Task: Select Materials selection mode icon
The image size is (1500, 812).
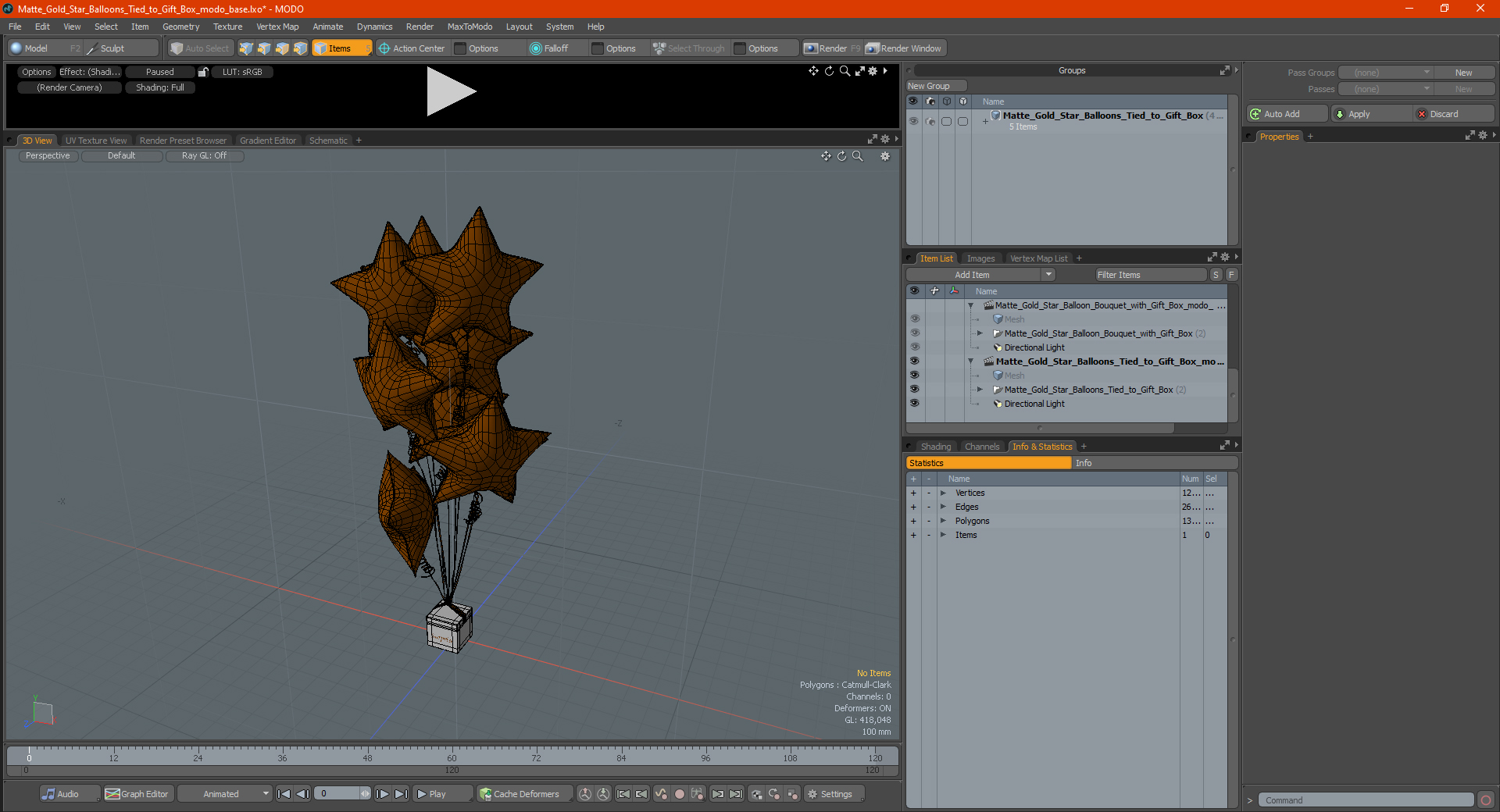Action: pyautogui.click(x=300, y=48)
